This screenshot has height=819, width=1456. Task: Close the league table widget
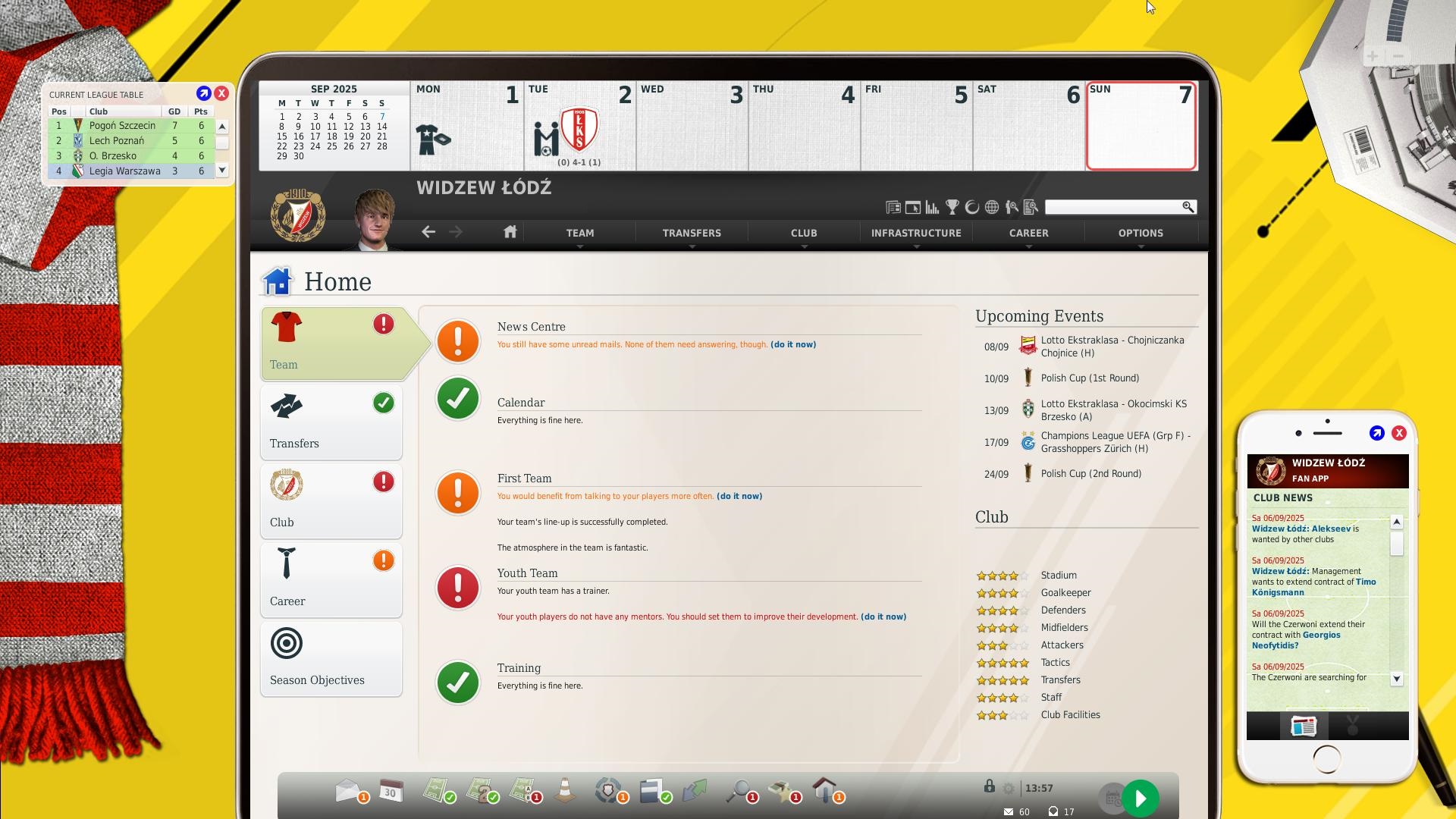click(222, 94)
